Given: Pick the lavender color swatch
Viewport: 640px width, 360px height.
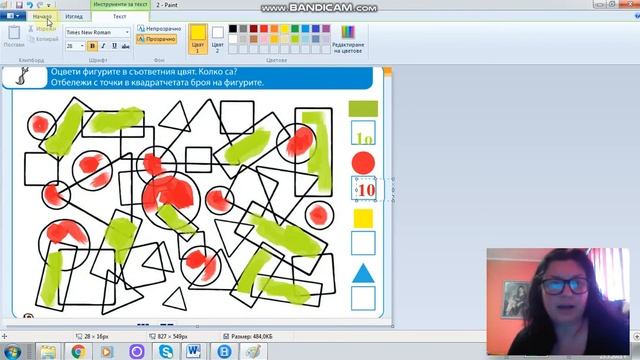Looking at the screenshot, I should (x=326, y=39).
